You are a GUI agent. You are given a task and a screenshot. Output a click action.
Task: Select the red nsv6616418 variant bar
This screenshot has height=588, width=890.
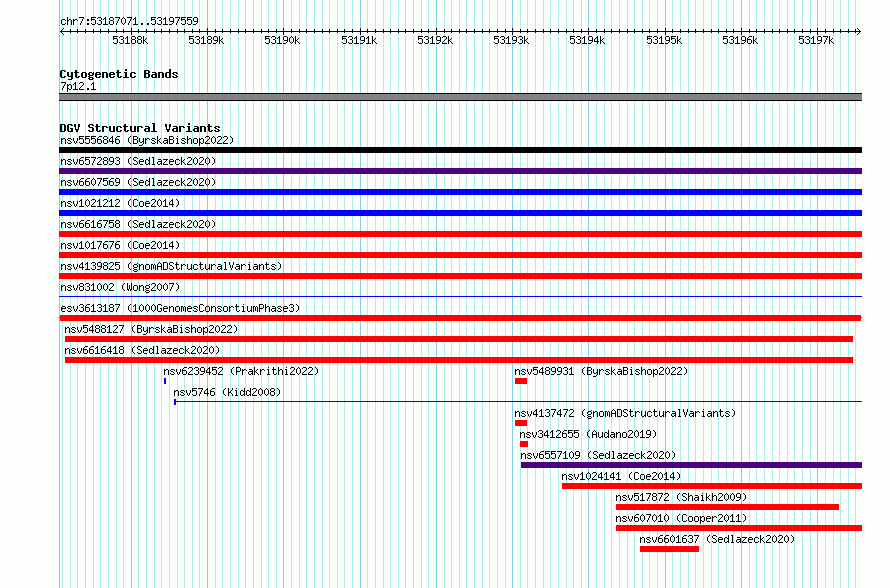tap(459, 360)
